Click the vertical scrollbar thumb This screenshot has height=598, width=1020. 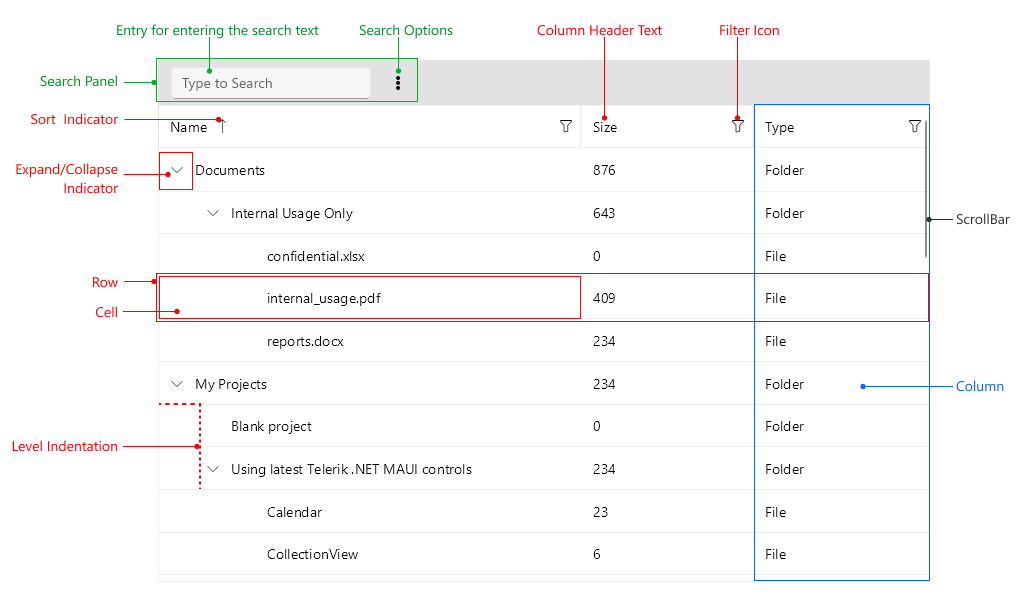click(926, 188)
